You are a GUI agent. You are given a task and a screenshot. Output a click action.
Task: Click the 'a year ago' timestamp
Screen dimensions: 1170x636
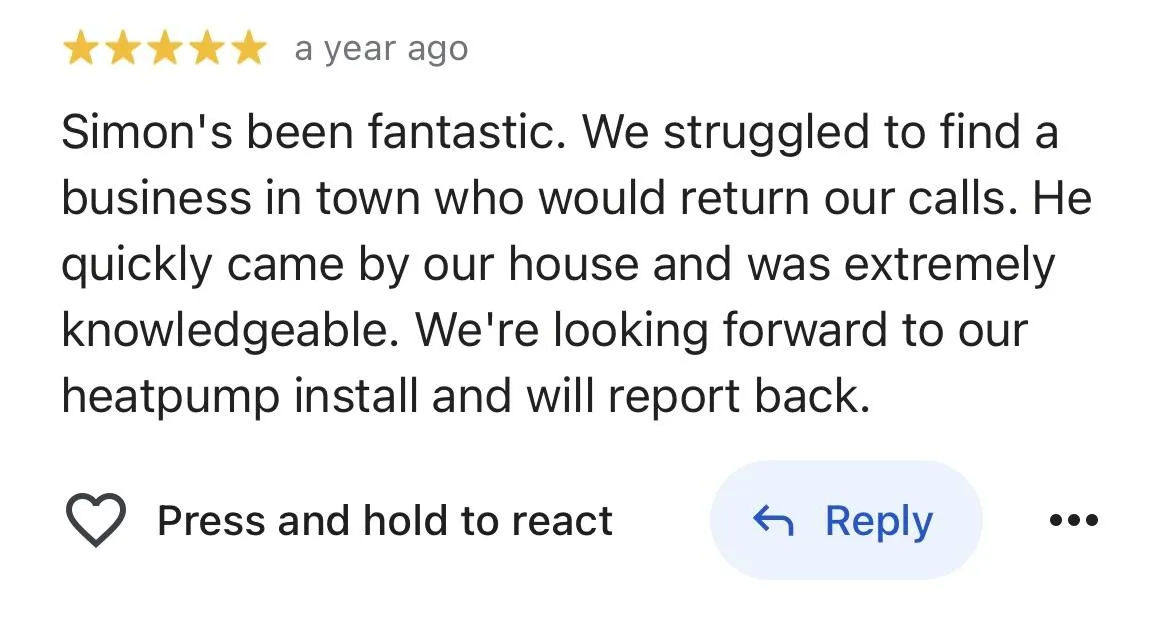[x=381, y=49]
